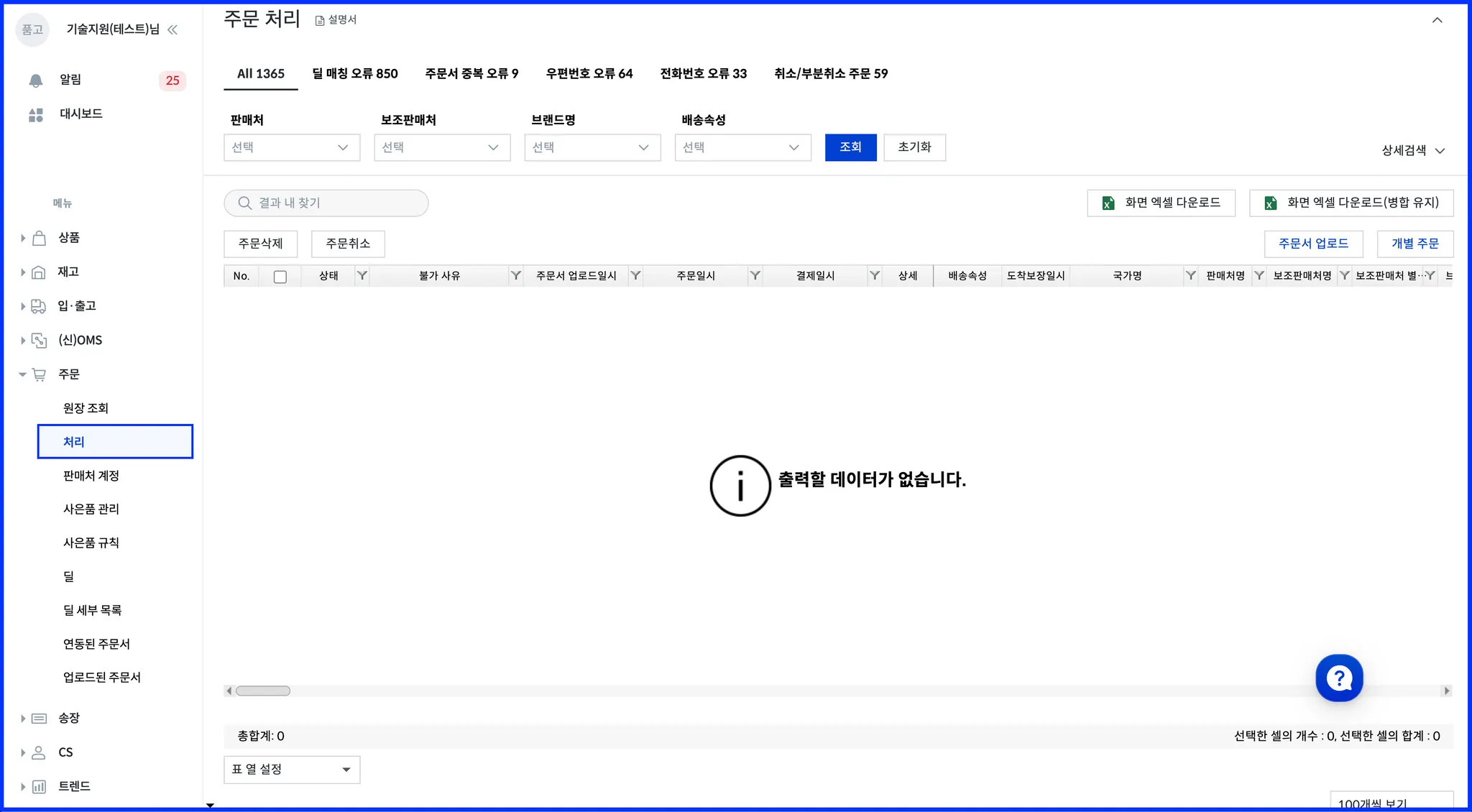The width and height of the screenshot is (1472, 812).
Task: Collapse sidebar with double-chevron icon
Action: (x=172, y=29)
